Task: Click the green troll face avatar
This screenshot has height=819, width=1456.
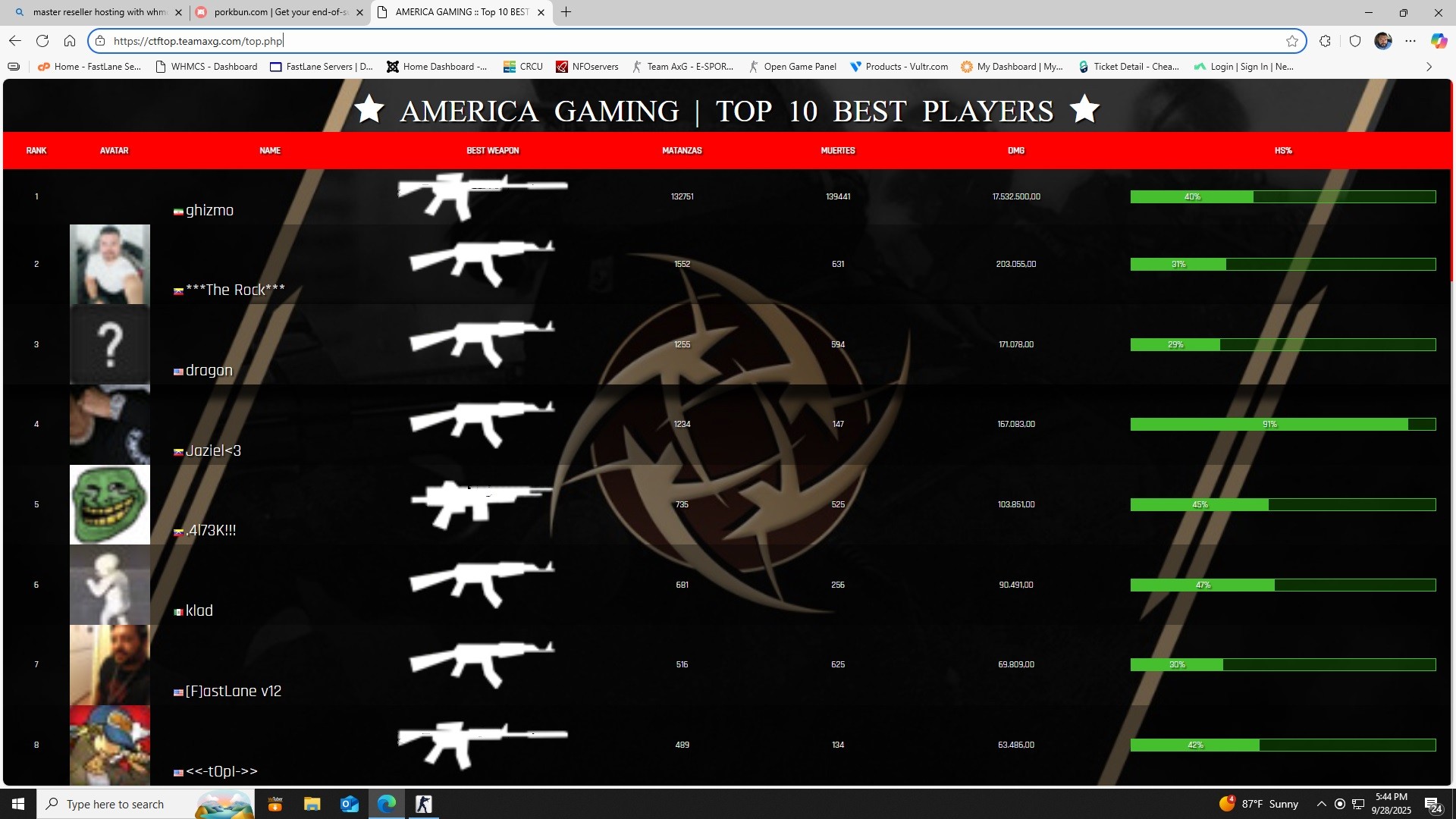Action: [x=110, y=505]
